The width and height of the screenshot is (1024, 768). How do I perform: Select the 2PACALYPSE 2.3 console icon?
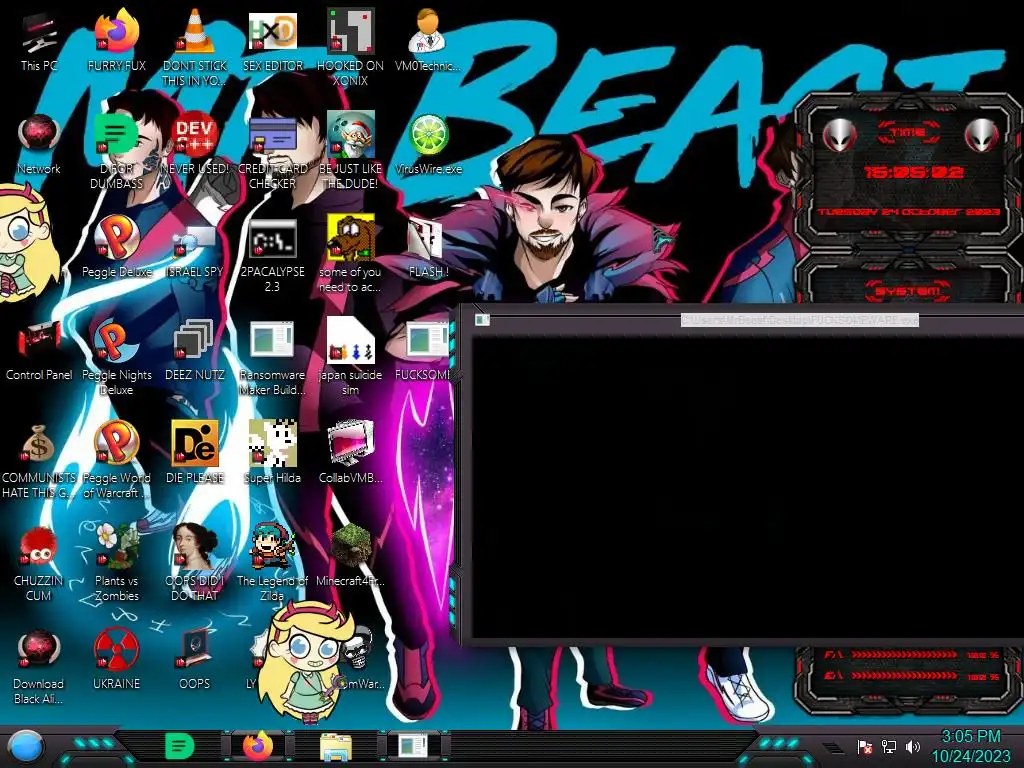point(272,253)
